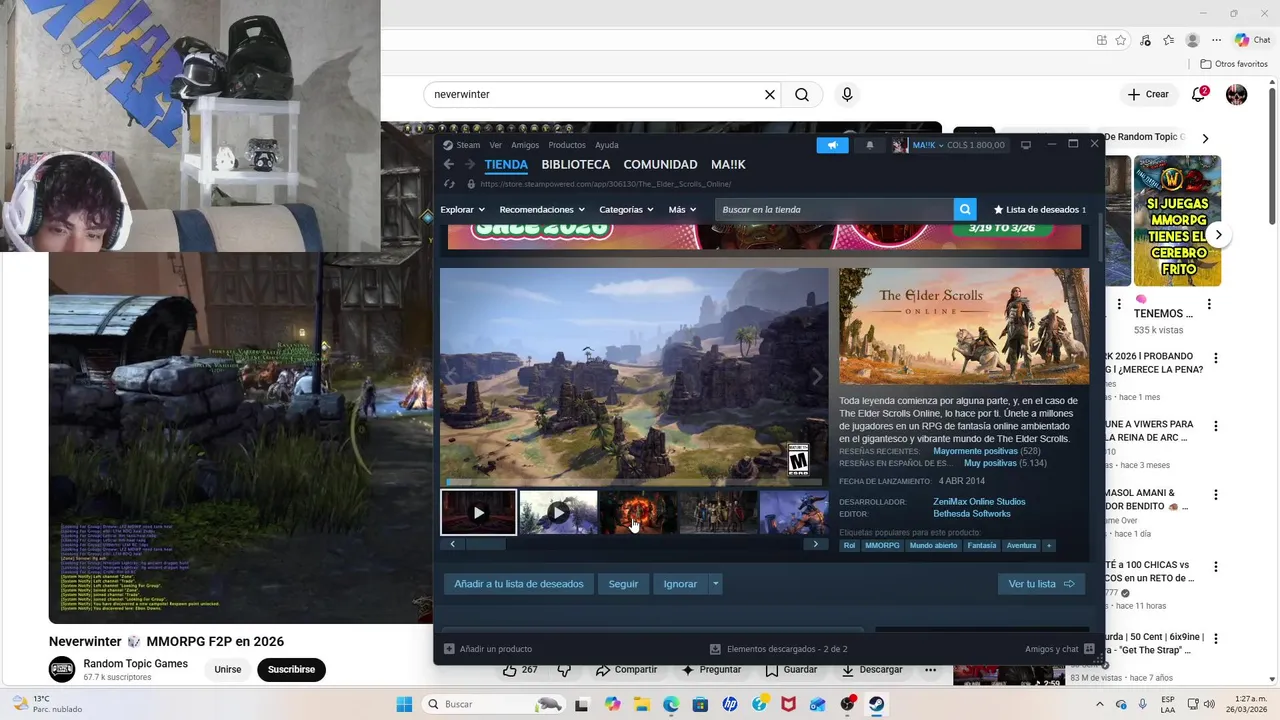The image size is (1280, 720).
Task: Expand the Explorar dropdown in Steam store
Action: point(463,209)
